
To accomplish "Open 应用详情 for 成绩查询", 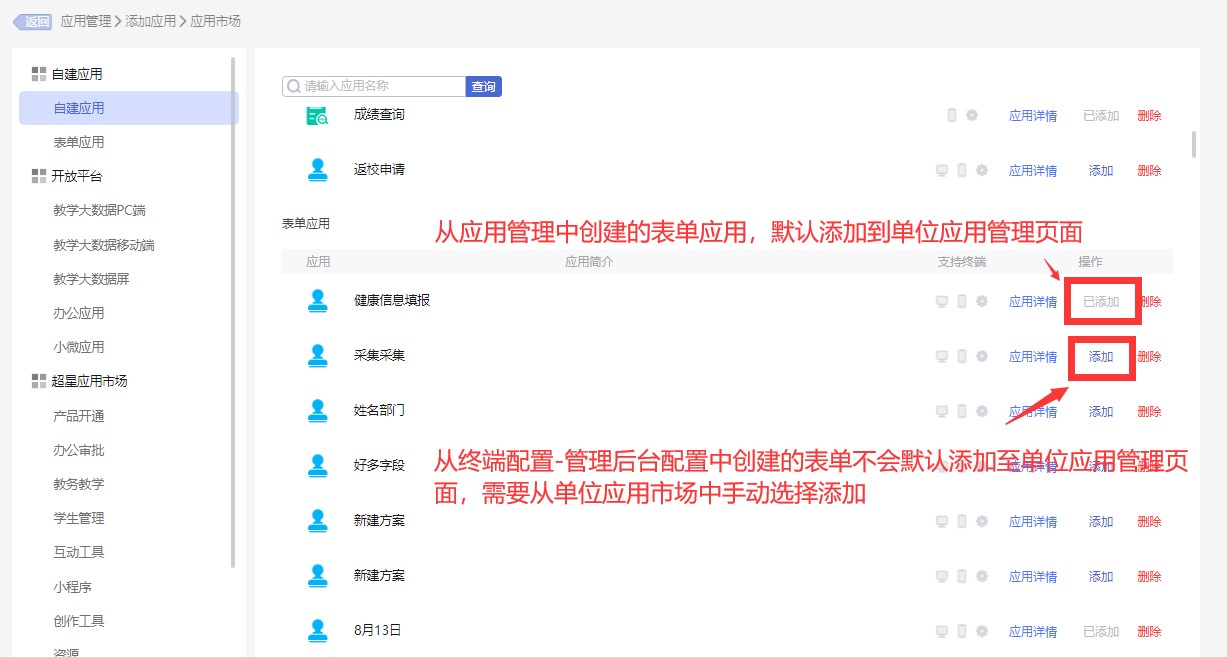I will 1033,116.
